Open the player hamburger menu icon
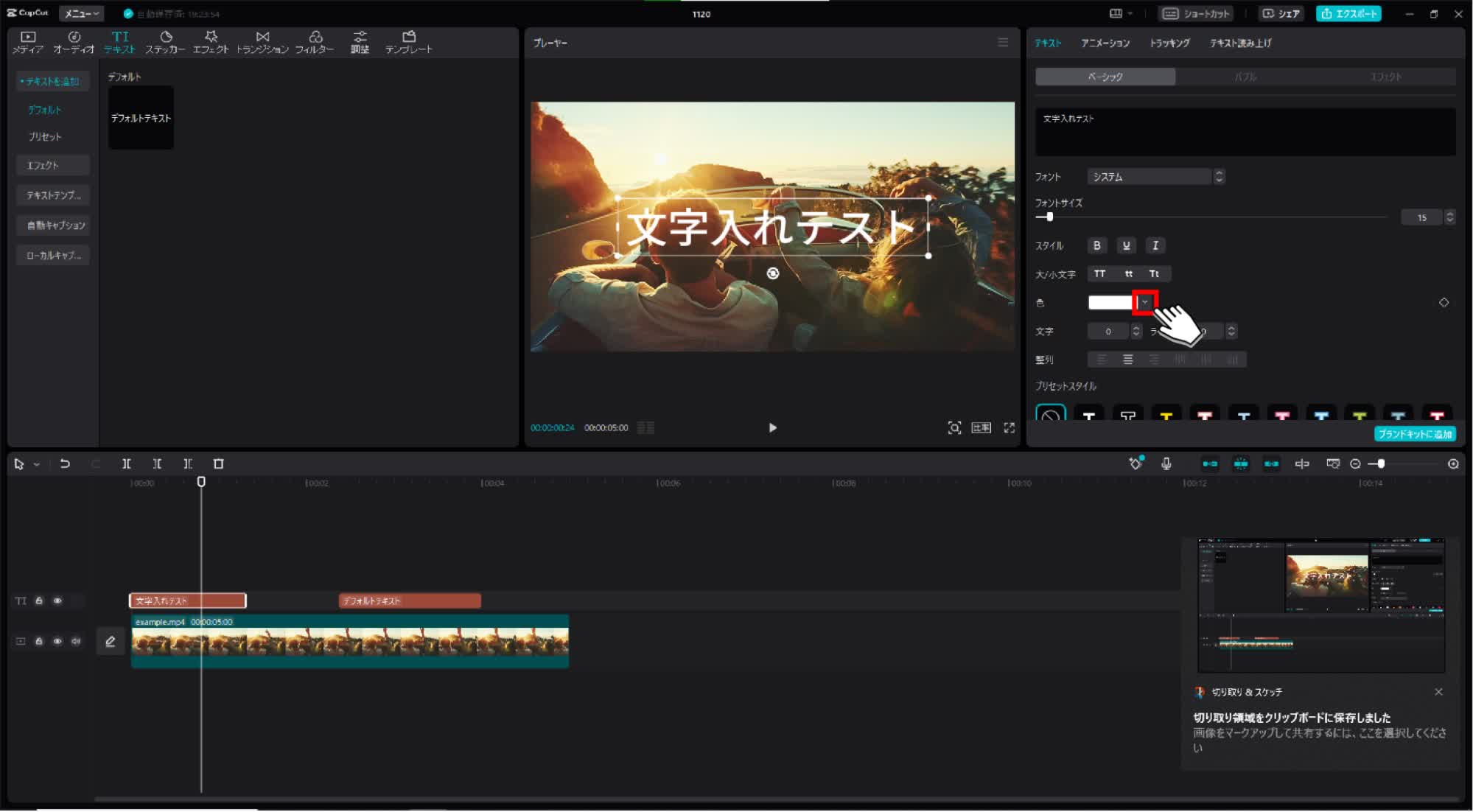 click(x=1003, y=43)
